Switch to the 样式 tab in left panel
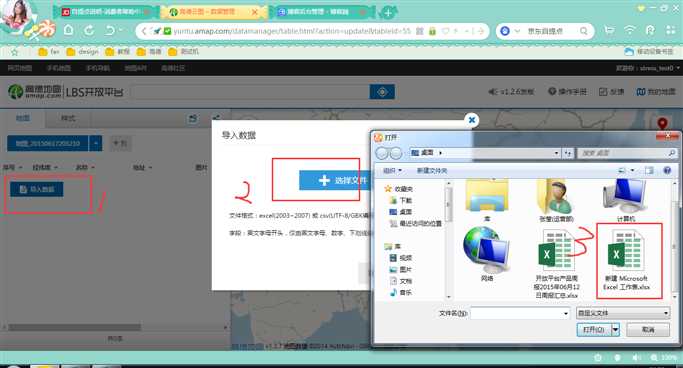683x368 pixels. (68, 118)
